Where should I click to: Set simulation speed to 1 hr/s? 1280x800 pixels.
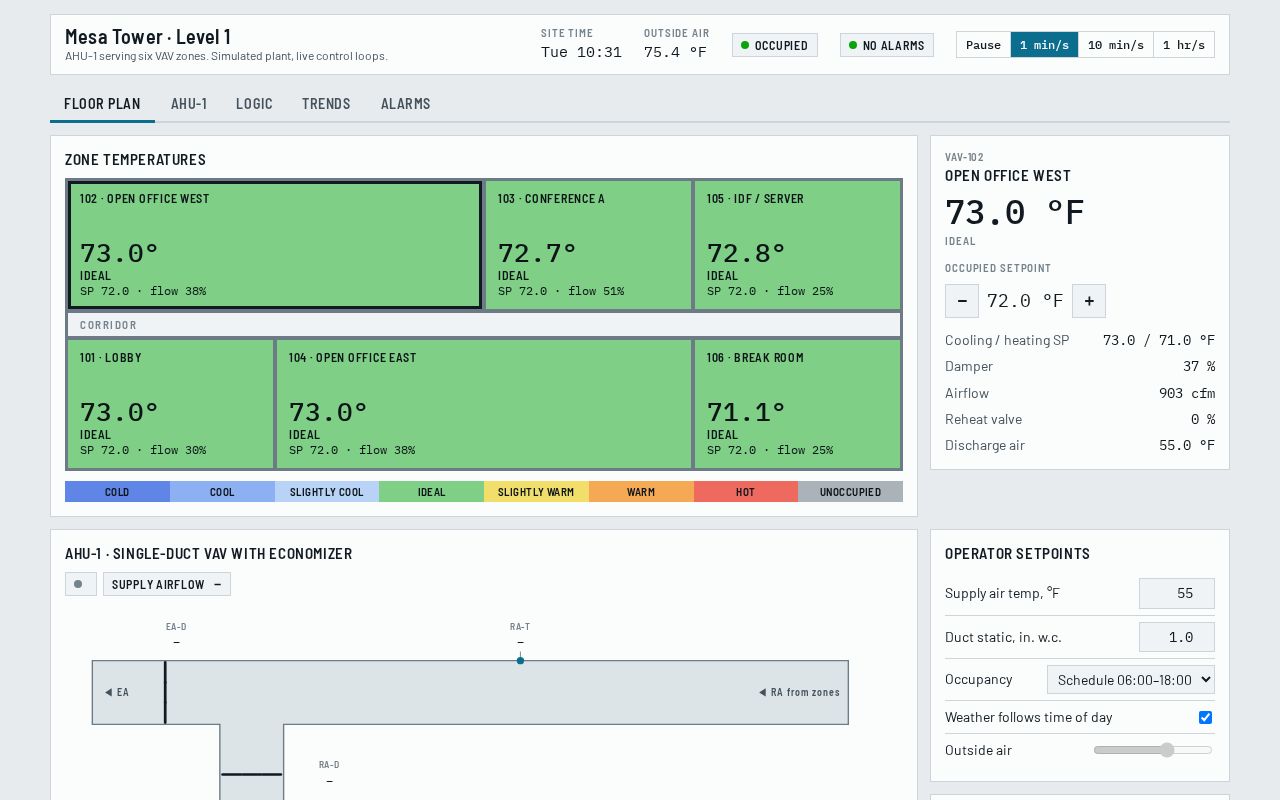click(x=1184, y=45)
